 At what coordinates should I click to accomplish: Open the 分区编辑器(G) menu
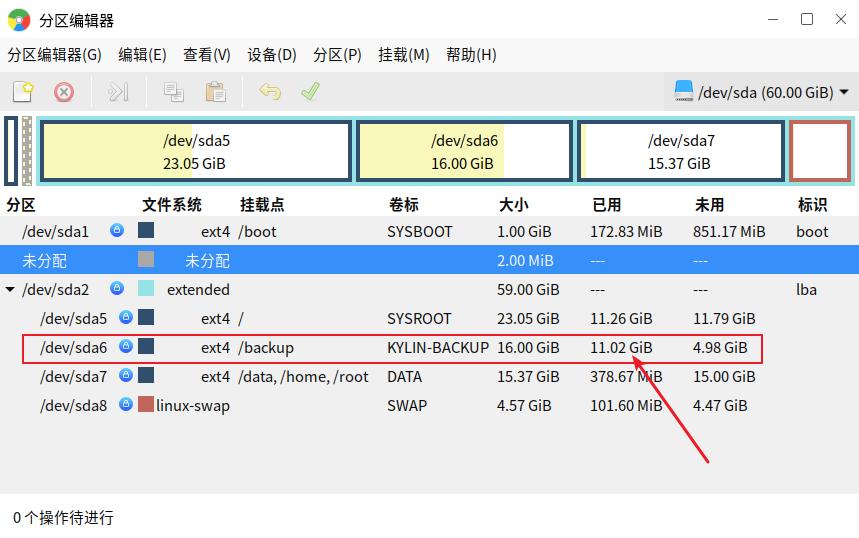[x=54, y=55]
